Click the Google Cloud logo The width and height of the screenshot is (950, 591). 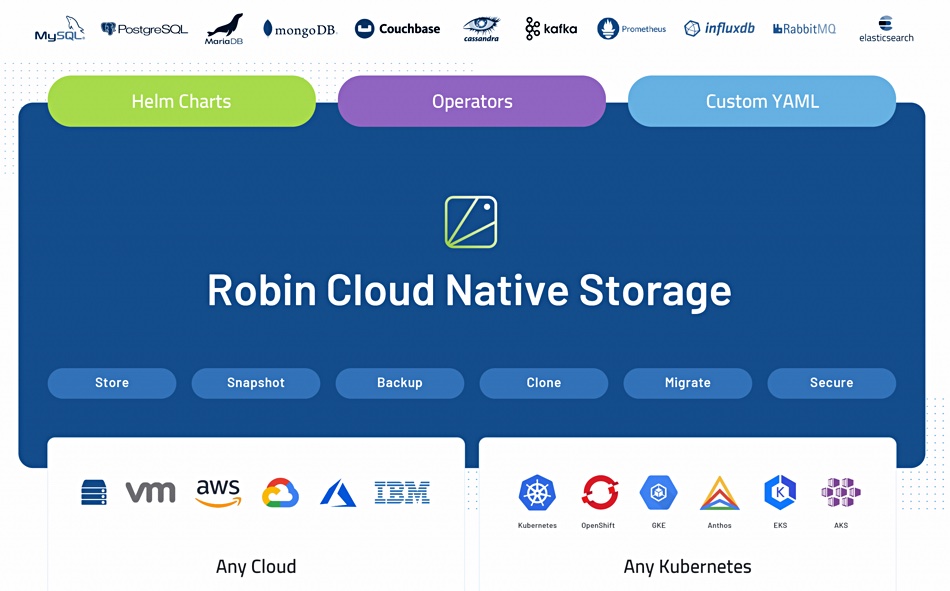pos(280,492)
